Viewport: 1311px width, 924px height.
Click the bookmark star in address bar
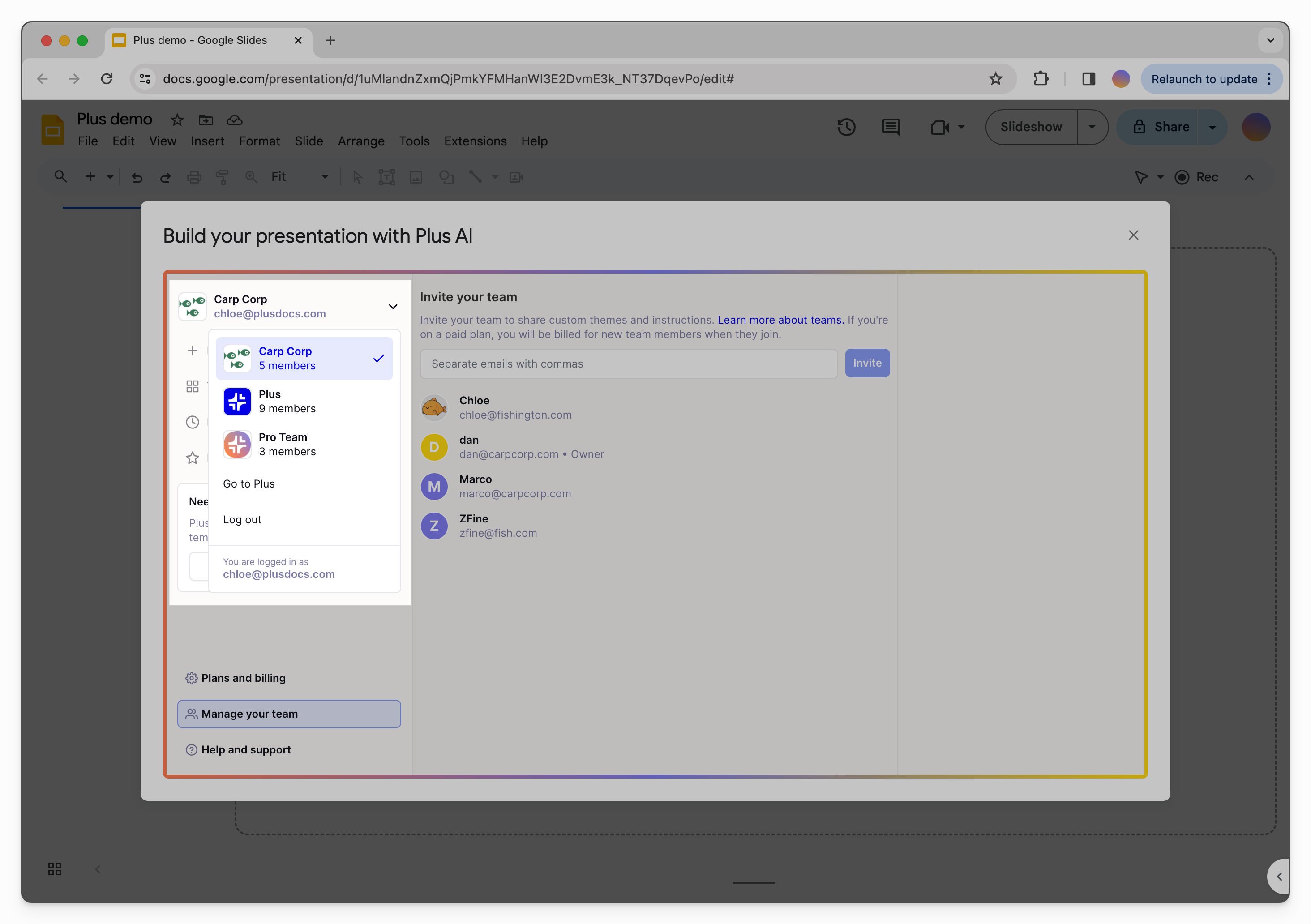[995, 79]
